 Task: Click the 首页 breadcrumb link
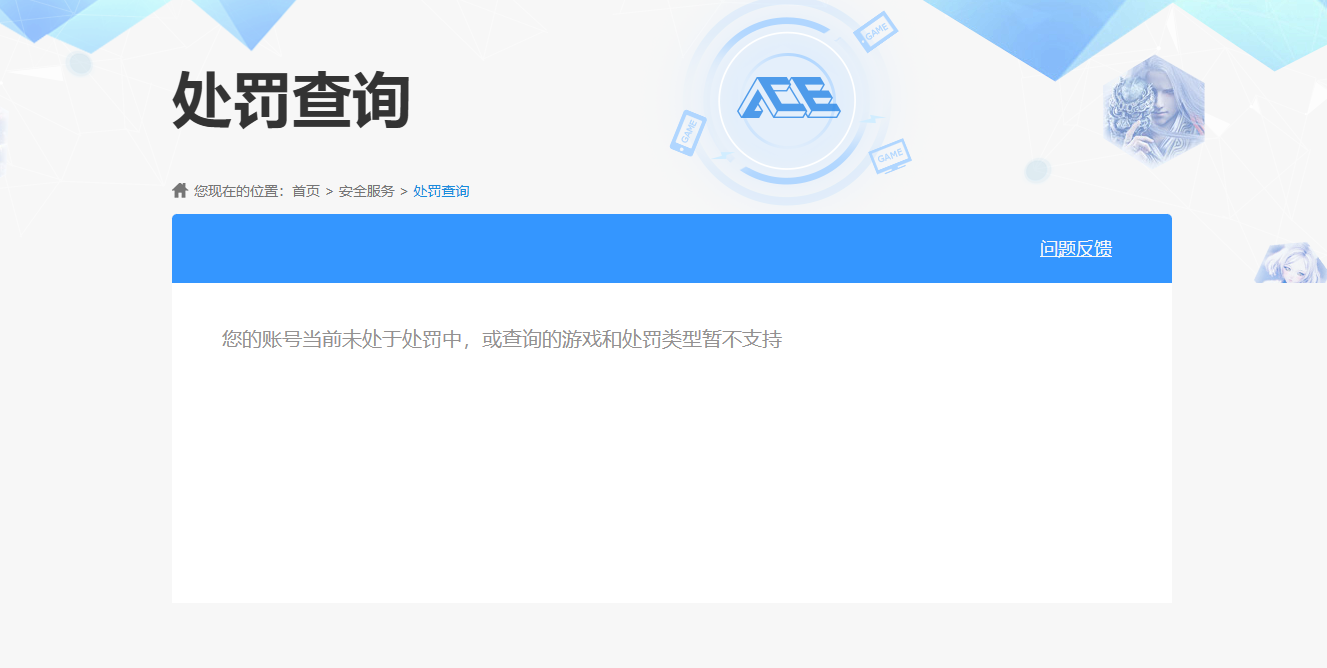point(304,190)
